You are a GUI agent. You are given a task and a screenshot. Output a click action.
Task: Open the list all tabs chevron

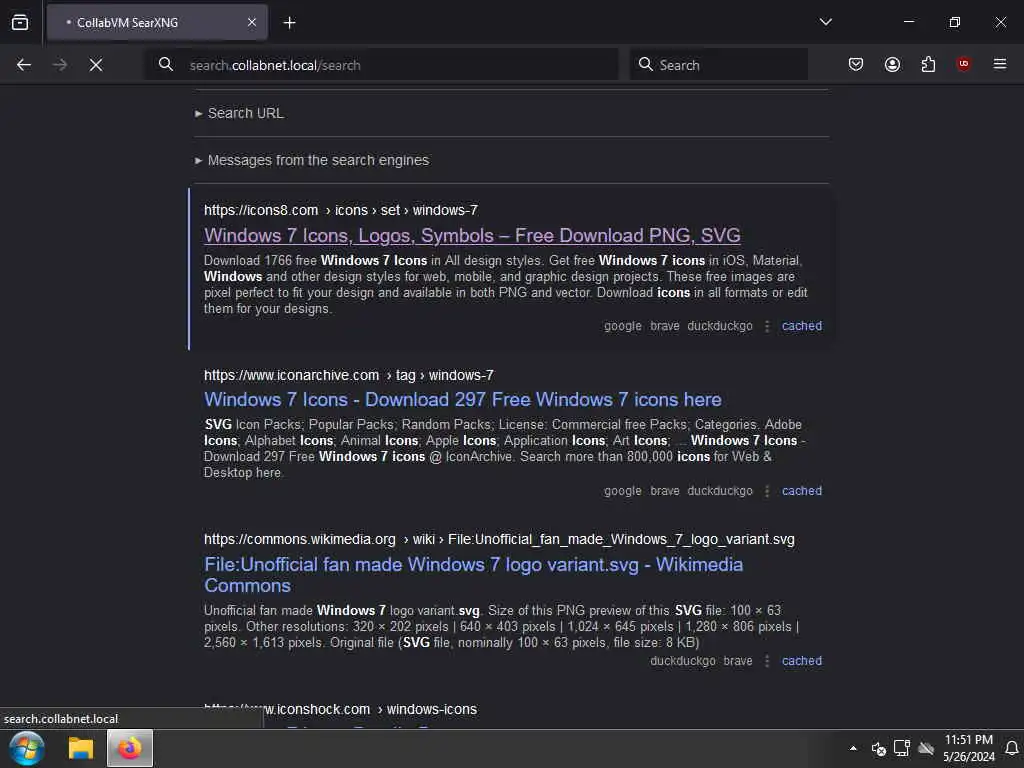[x=825, y=22]
